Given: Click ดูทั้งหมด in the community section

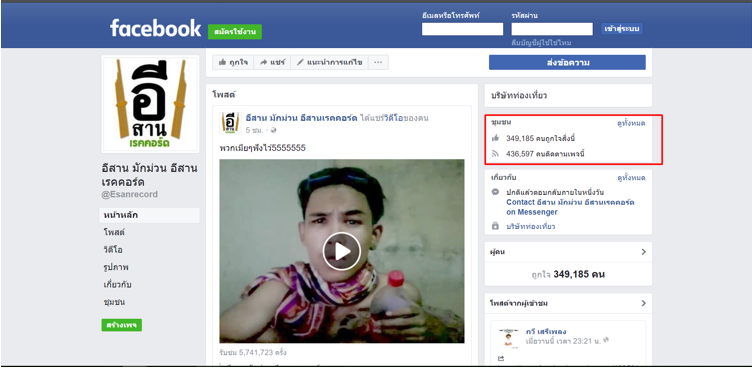Looking at the screenshot, I should tap(631, 123).
